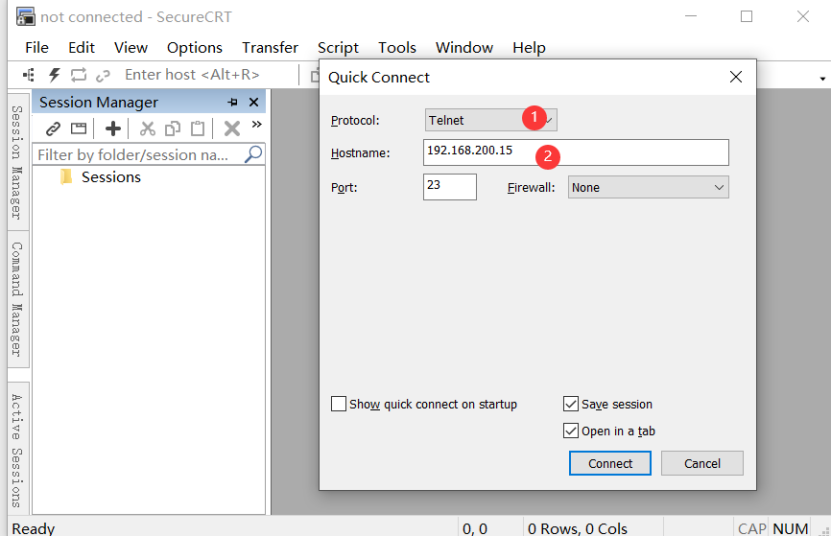Click the connect-in-tab icon in Session Manager
Image resolution: width=831 pixels, height=537 pixels.
(x=78, y=128)
